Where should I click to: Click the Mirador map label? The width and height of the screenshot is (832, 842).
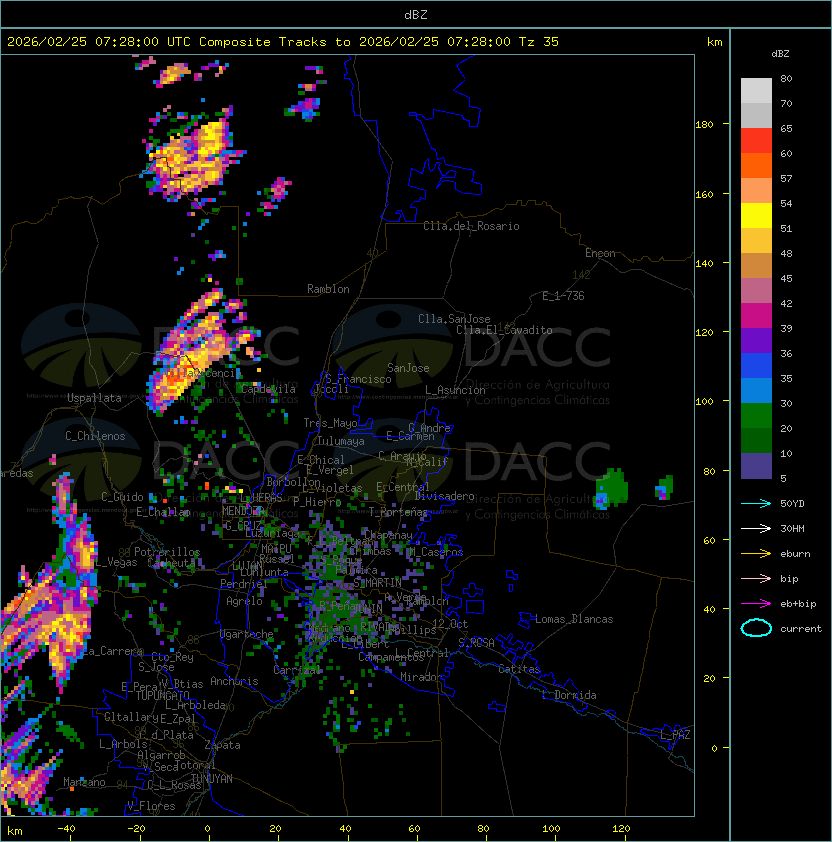click(422, 677)
